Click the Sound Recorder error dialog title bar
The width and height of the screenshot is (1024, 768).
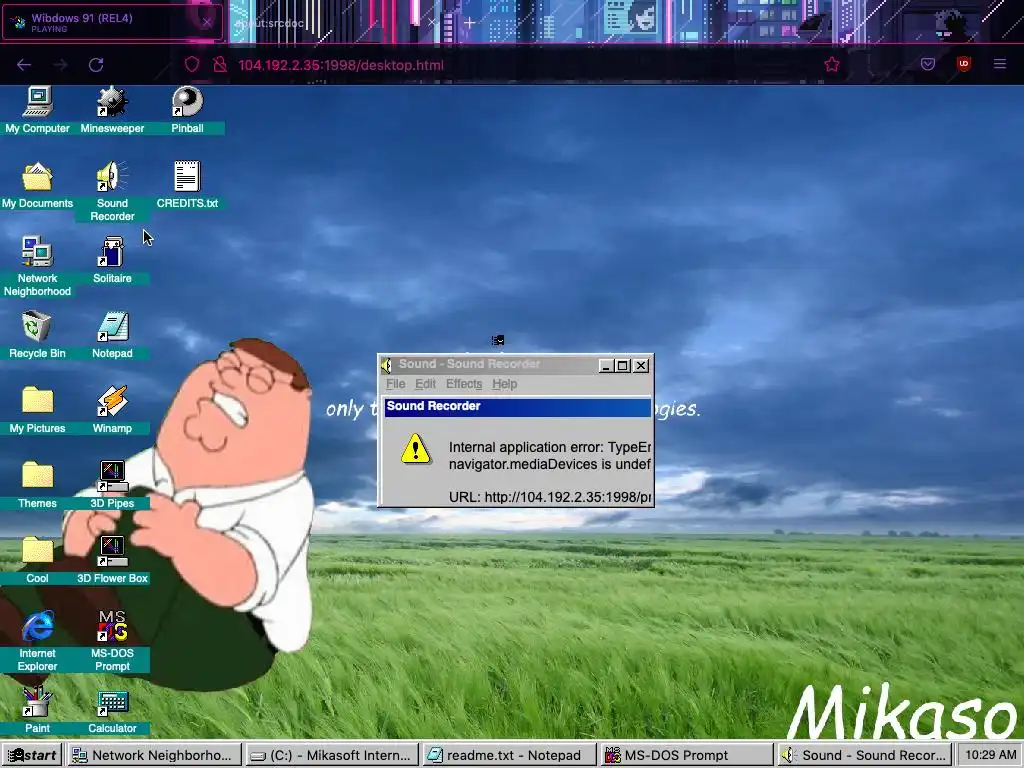[x=517, y=406]
